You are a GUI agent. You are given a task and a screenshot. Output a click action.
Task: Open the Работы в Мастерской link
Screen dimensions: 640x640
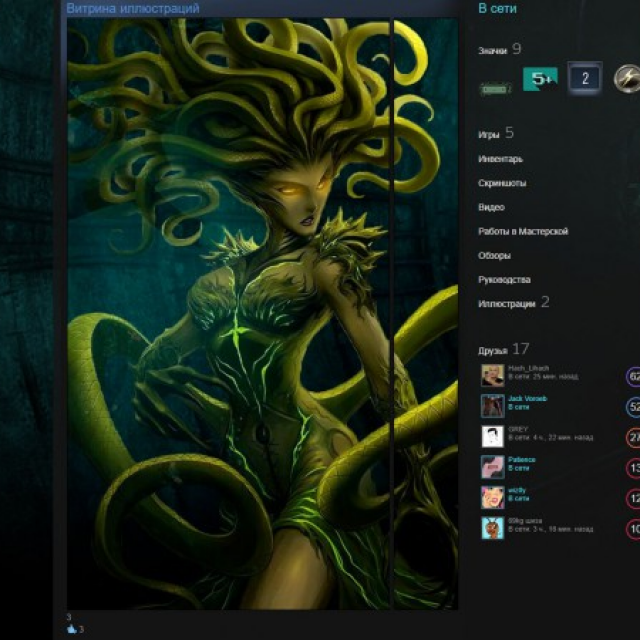[x=523, y=231]
